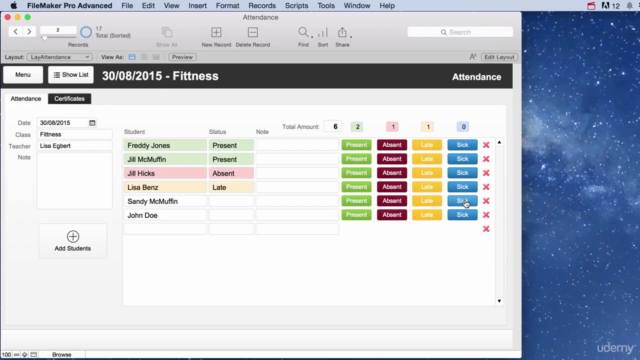Open the date calendar picker icon
Image resolution: width=640 pixels, height=360 pixels.
(92, 122)
